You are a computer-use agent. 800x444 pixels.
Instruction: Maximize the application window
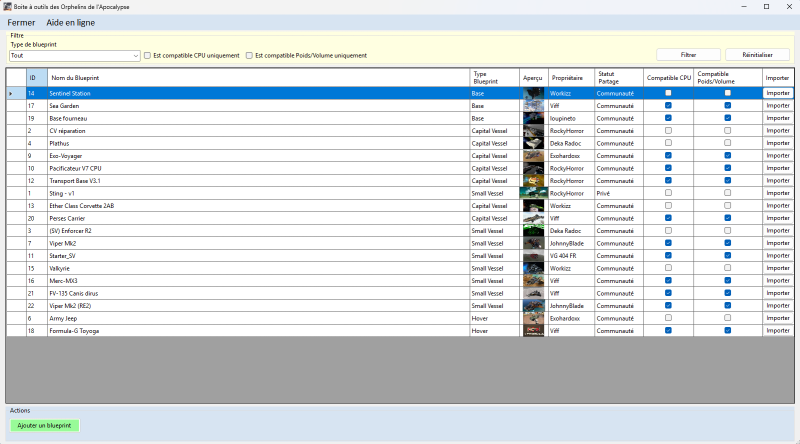[766, 7]
